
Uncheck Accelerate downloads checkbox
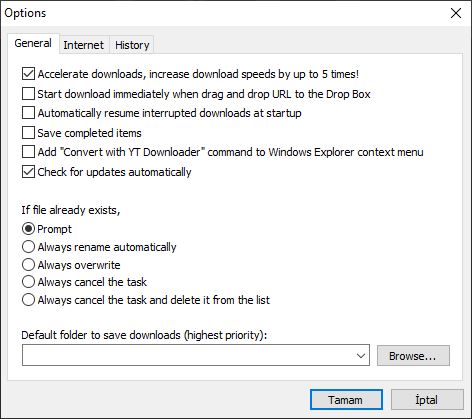point(28,74)
